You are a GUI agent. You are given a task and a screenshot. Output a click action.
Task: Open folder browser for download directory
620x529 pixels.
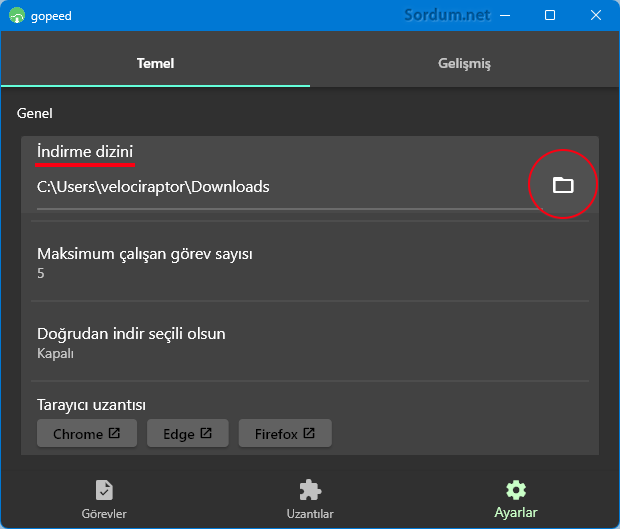563,185
